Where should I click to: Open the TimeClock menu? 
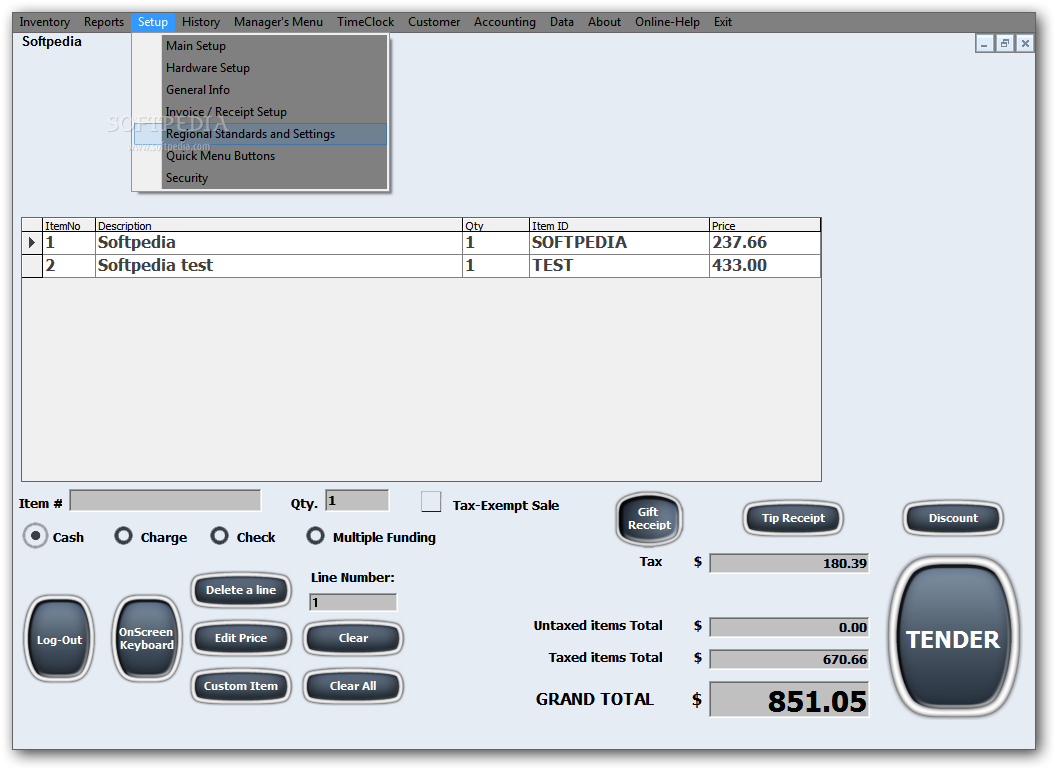tap(366, 22)
